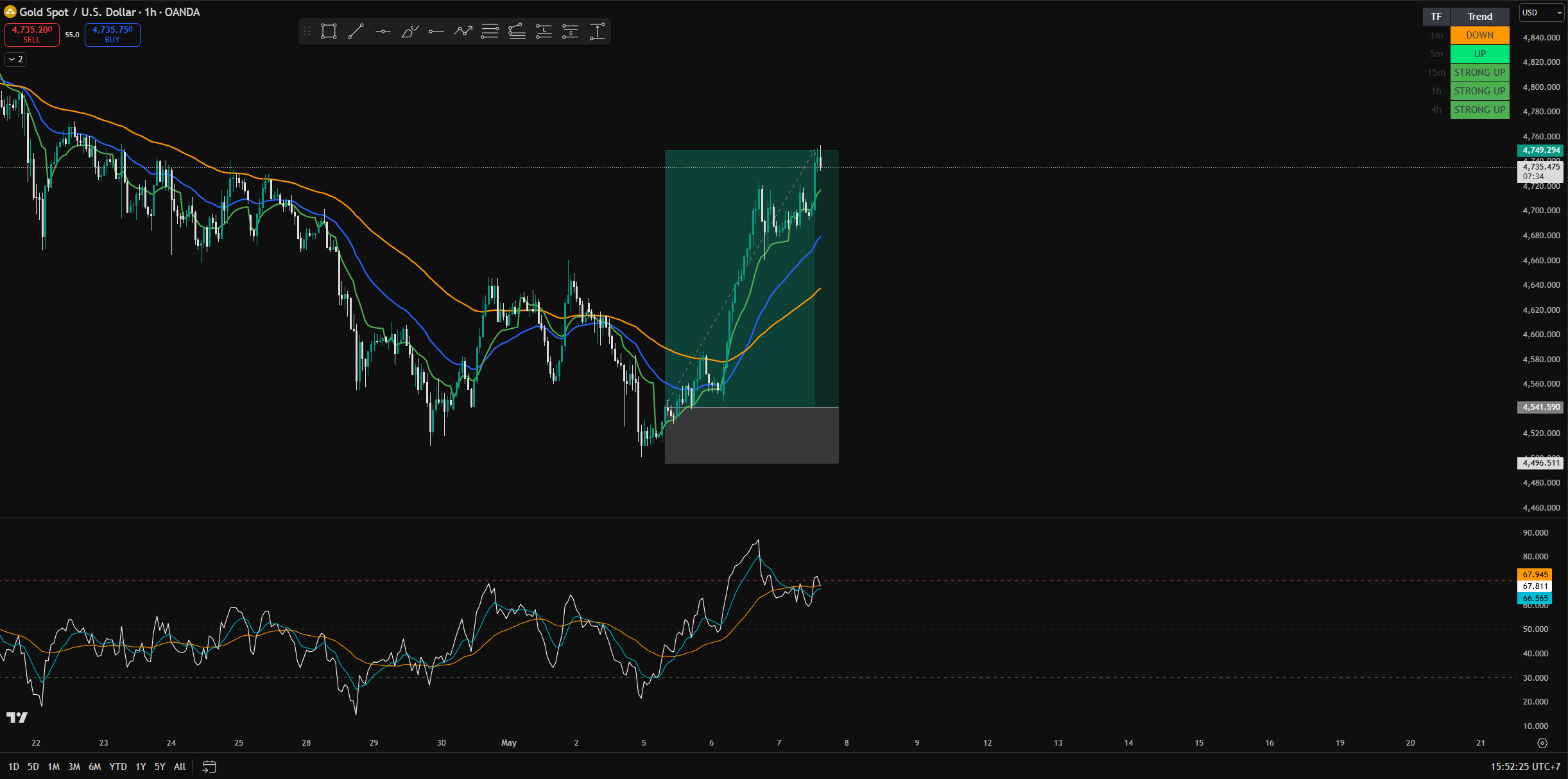Click the 4,749.294 take-profit price label
Viewport: 1568px width, 779px height.
click(1540, 150)
